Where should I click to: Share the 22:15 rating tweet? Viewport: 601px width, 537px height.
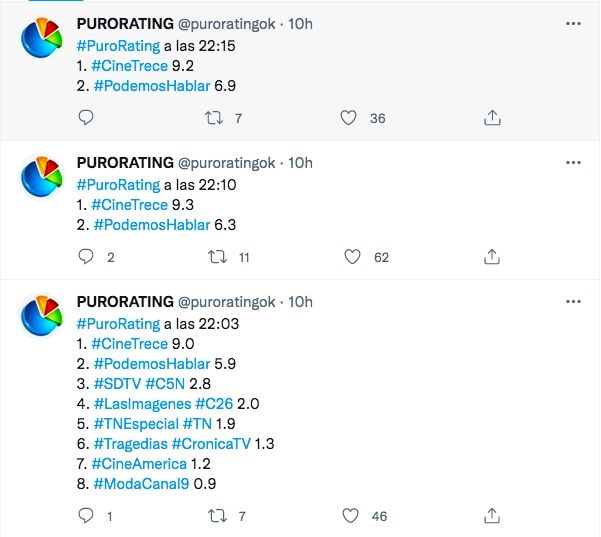(x=492, y=118)
